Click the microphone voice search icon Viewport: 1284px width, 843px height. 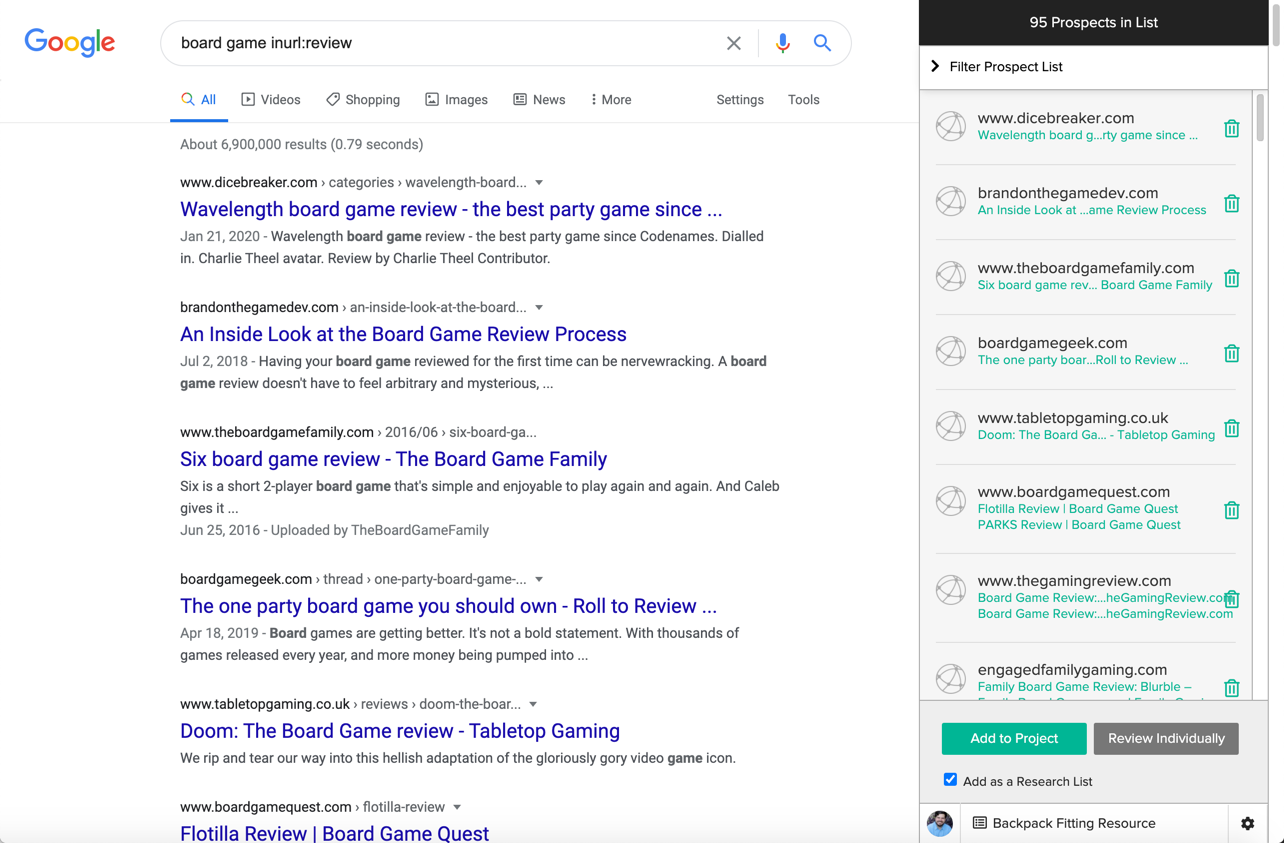782,43
